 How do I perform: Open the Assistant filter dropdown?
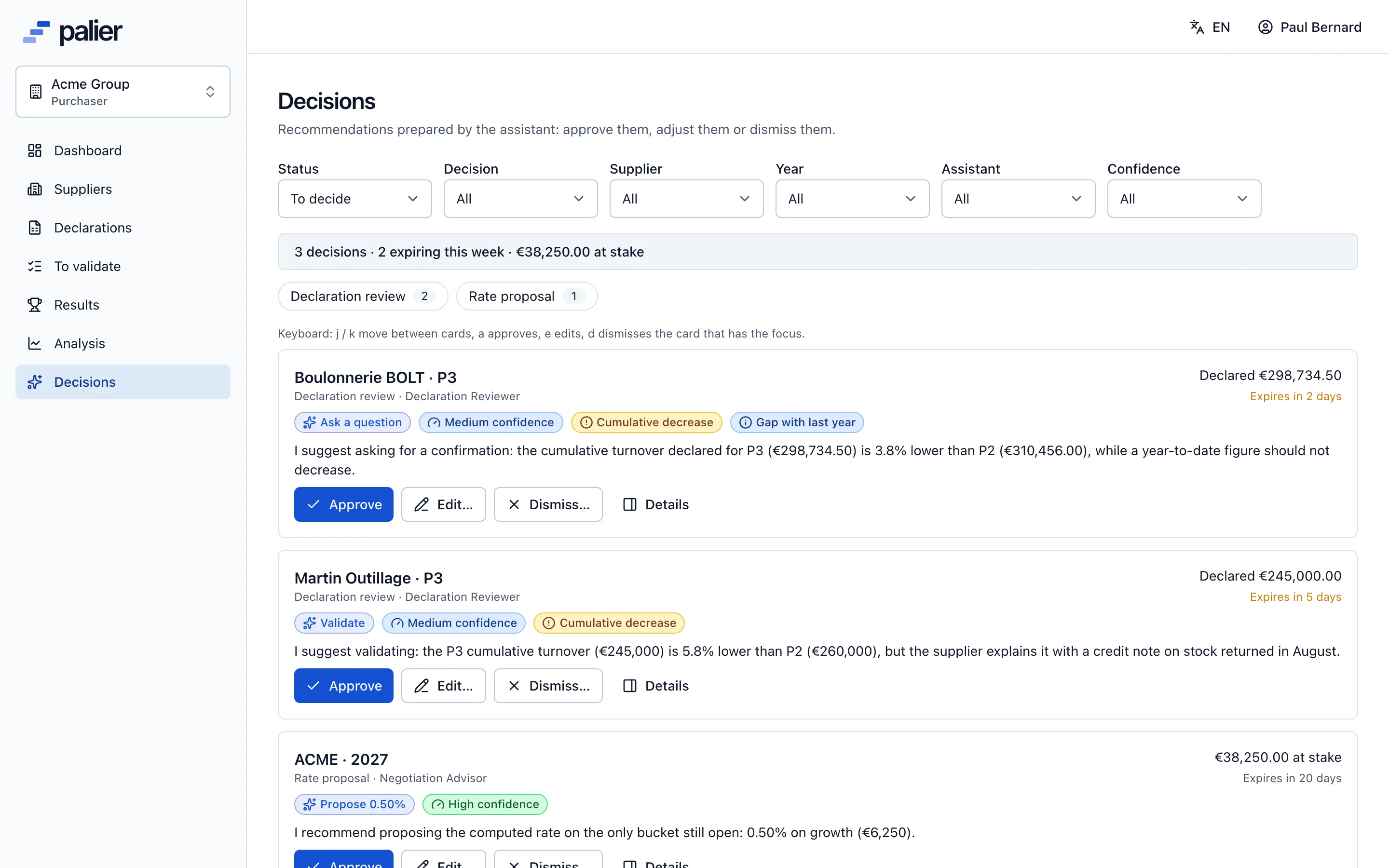coord(1018,199)
